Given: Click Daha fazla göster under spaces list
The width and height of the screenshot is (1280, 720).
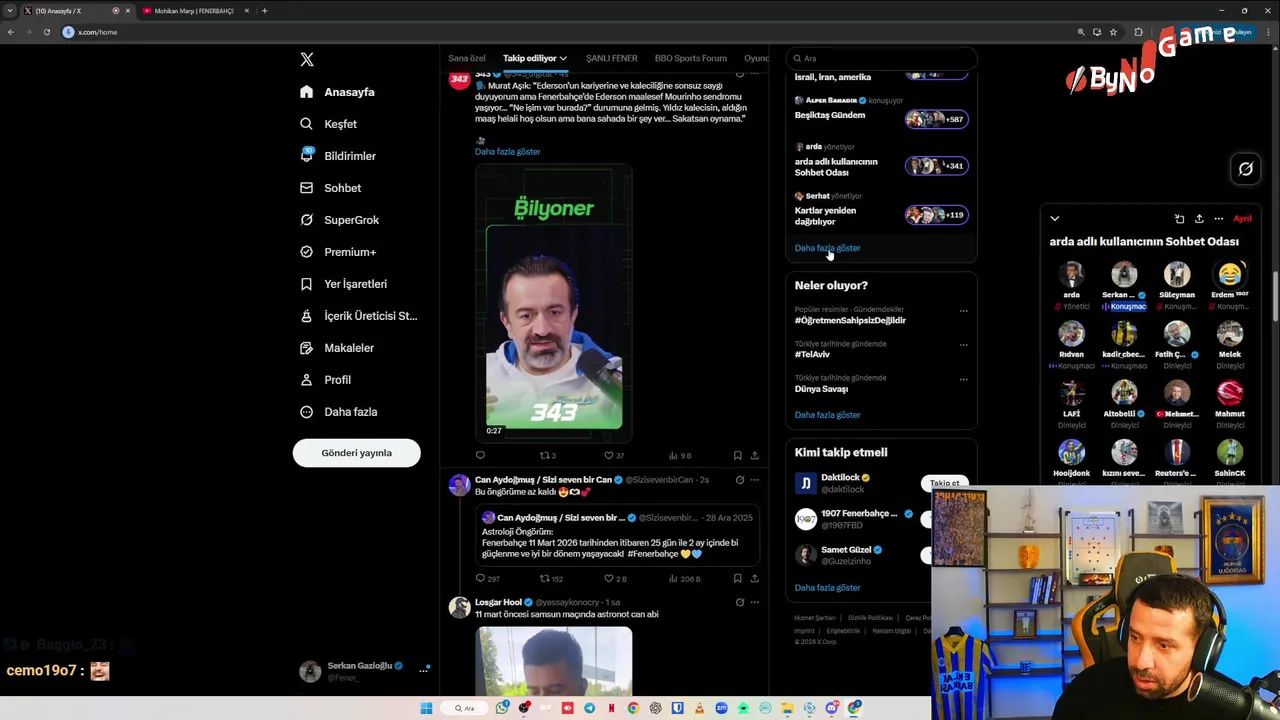Looking at the screenshot, I should coord(827,248).
